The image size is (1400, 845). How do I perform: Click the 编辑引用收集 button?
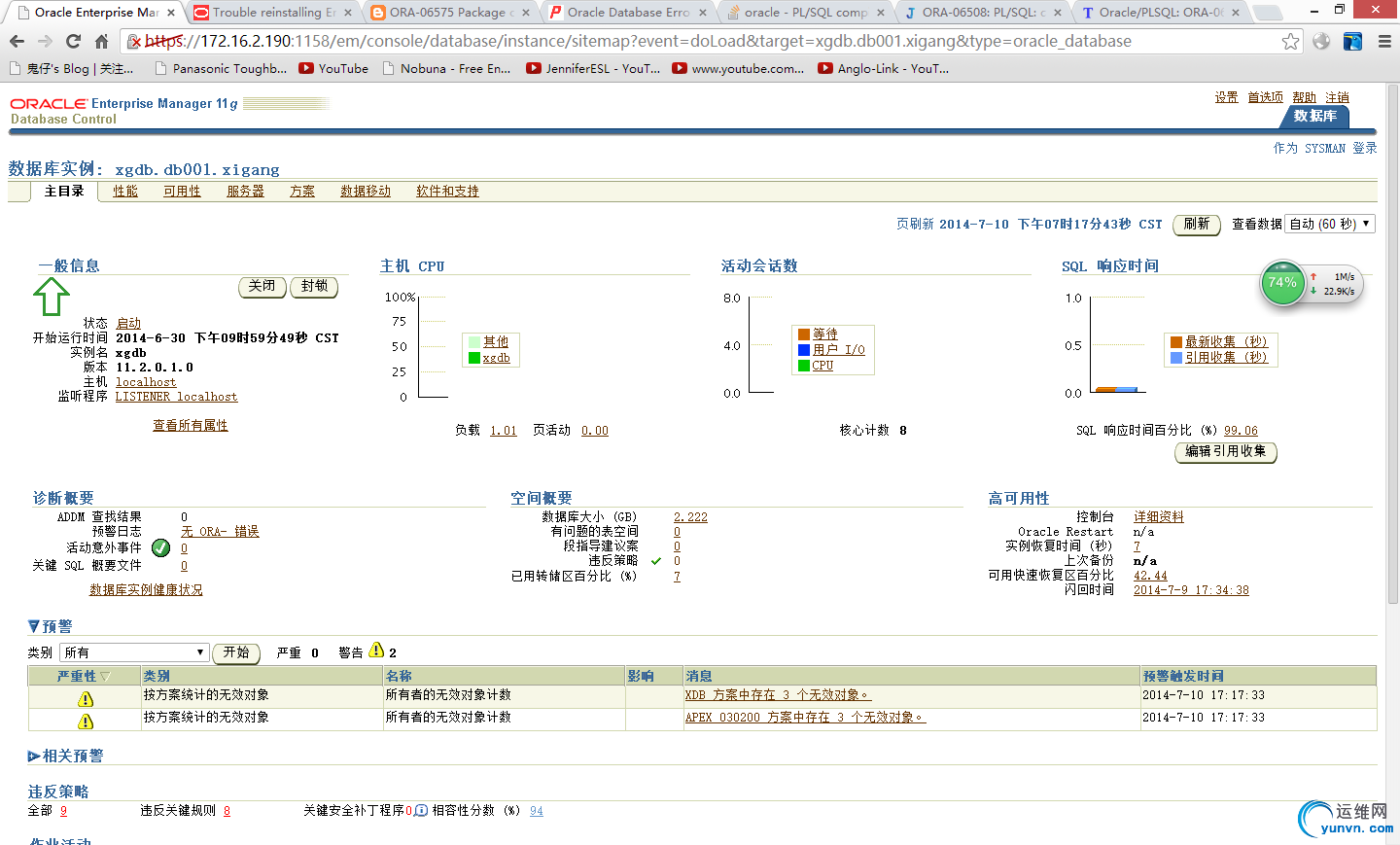click(1226, 452)
